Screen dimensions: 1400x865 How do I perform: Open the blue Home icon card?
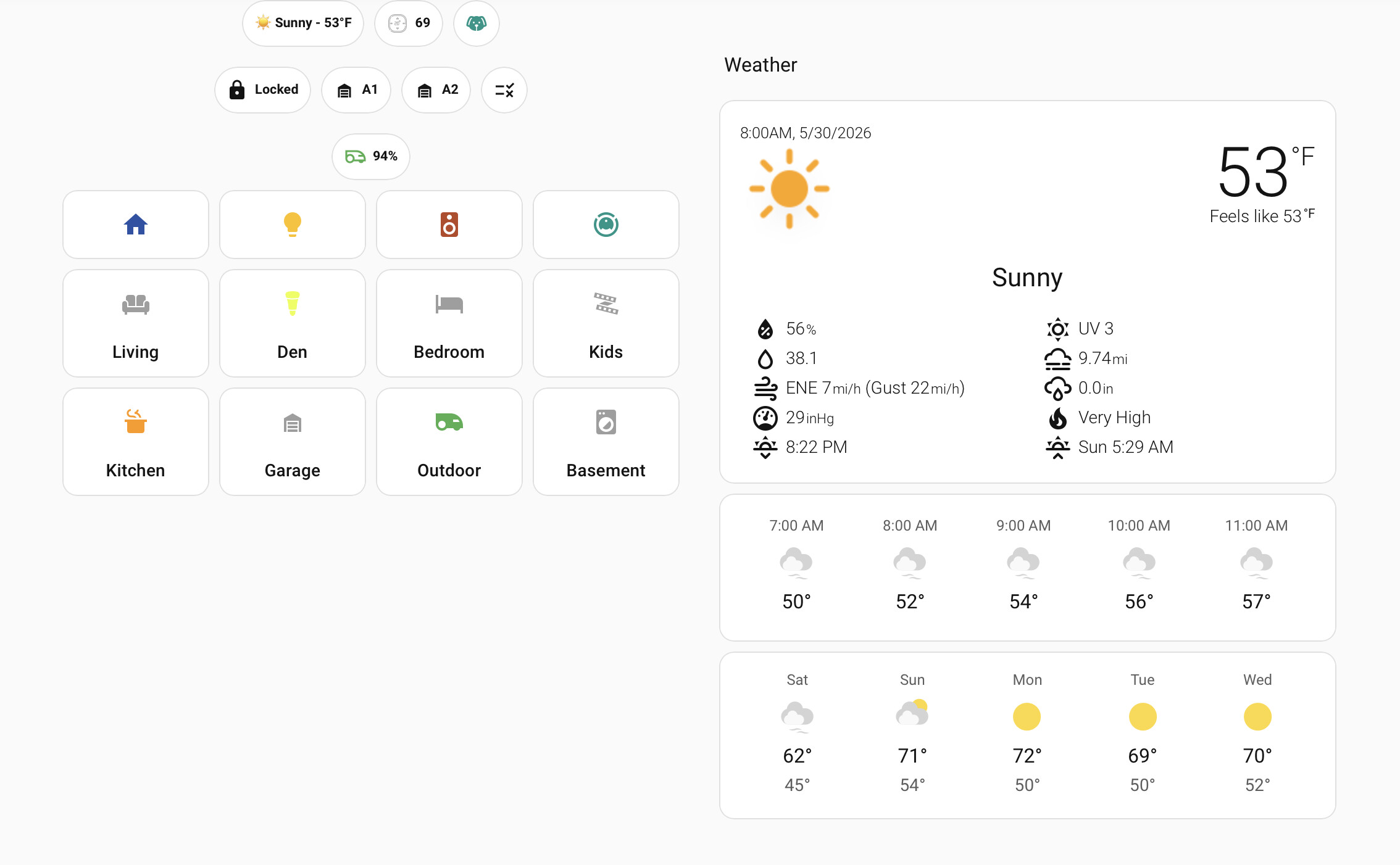coord(136,225)
